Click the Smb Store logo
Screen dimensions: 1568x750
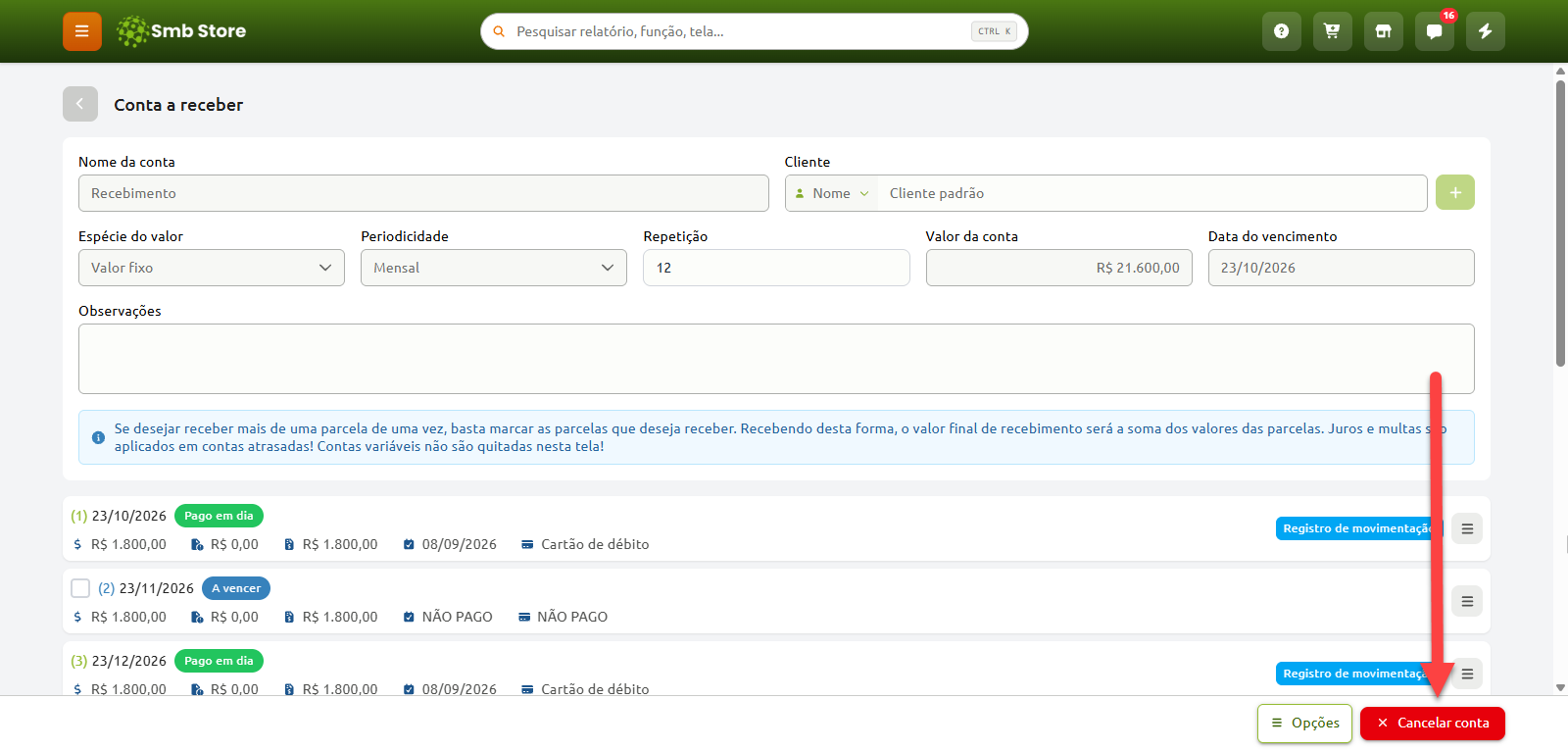(181, 31)
